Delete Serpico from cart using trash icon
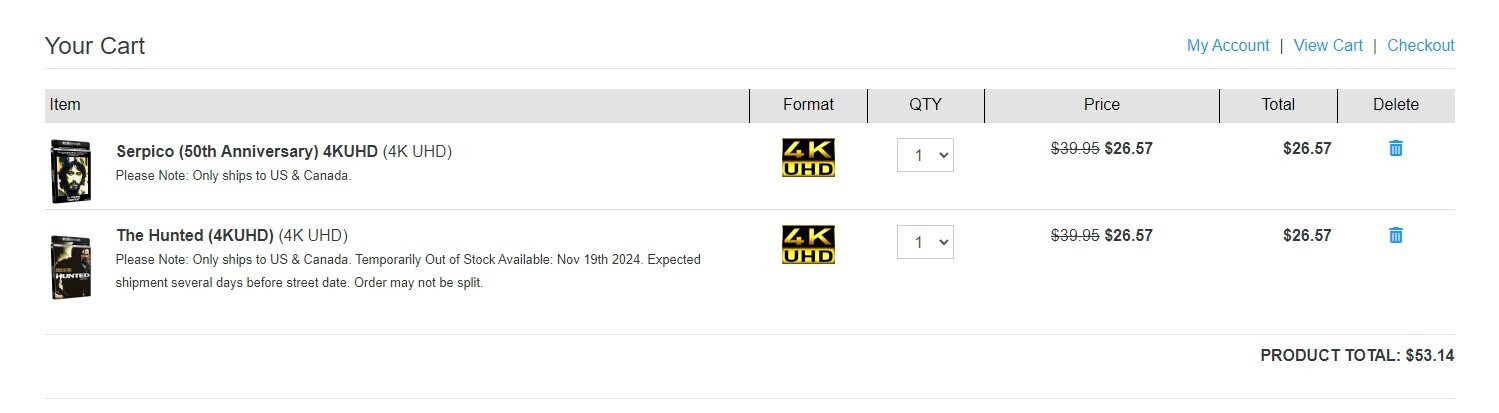This screenshot has height=413, width=1499. tap(1396, 148)
